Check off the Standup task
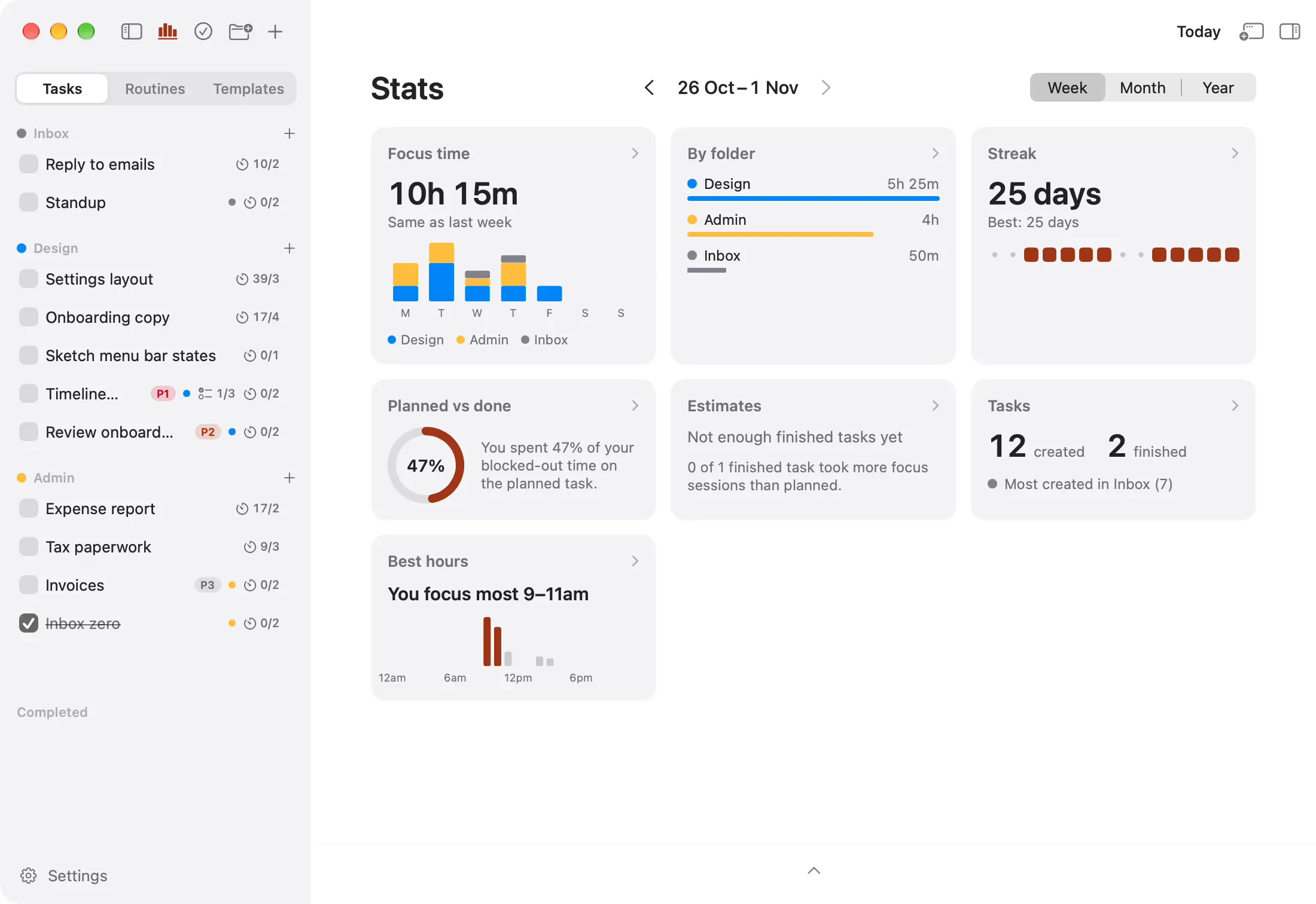This screenshot has width=1316, height=904. tap(29, 202)
